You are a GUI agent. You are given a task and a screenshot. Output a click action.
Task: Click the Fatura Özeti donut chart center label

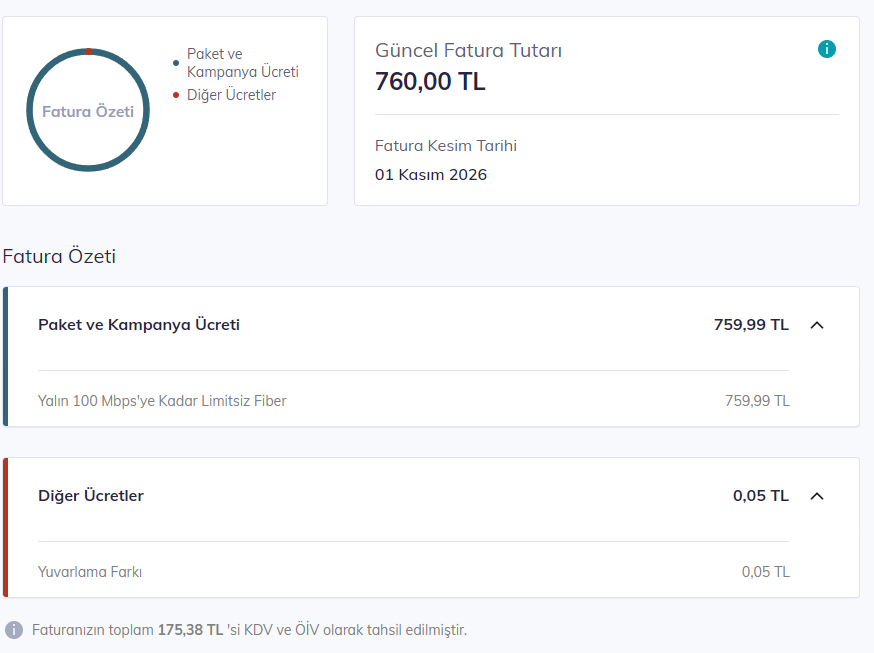pyautogui.click(x=88, y=111)
